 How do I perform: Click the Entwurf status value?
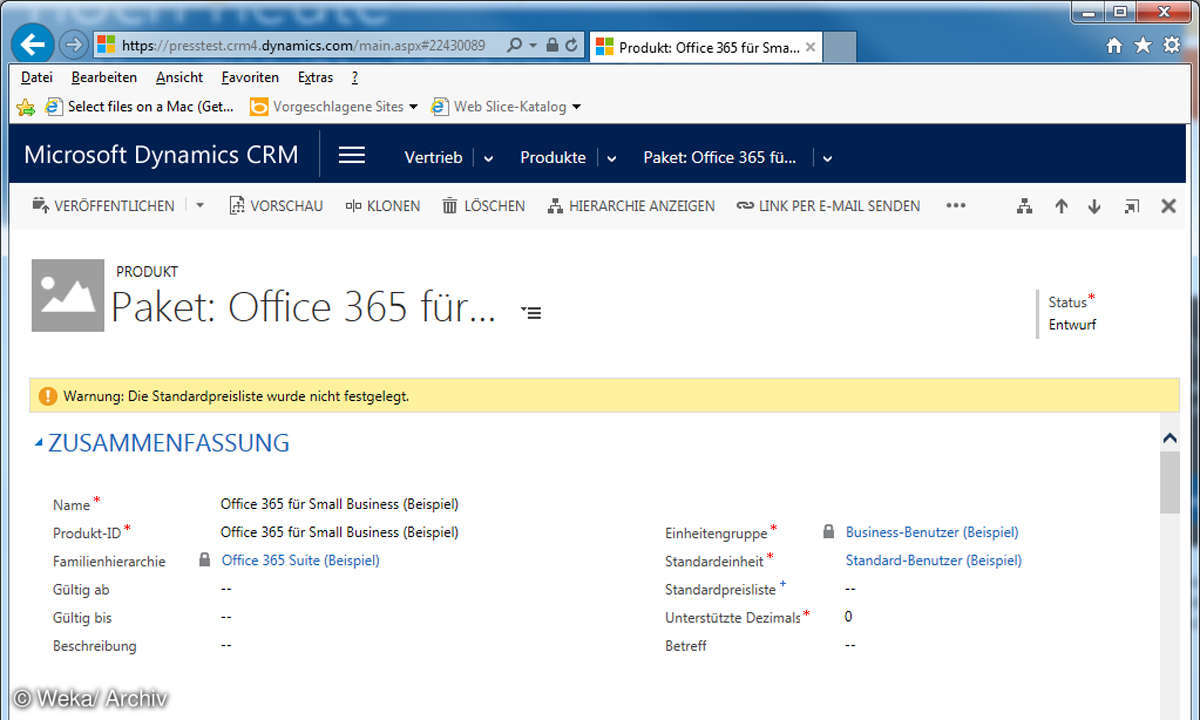pyautogui.click(x=1072, y=324)
